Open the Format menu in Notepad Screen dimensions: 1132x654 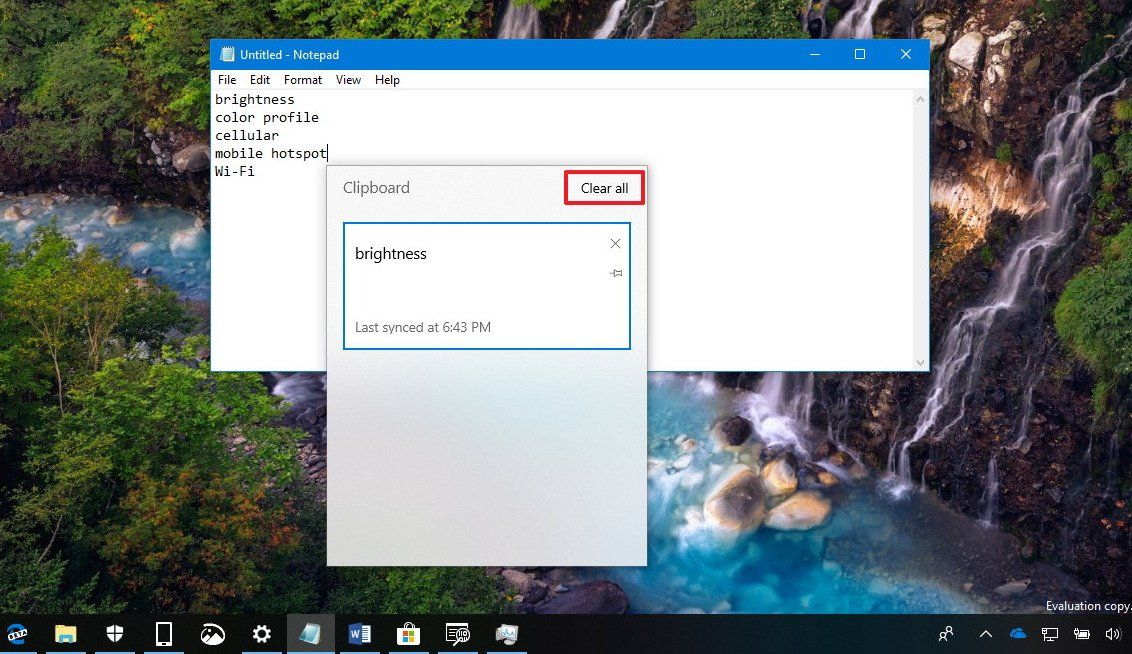303,80
